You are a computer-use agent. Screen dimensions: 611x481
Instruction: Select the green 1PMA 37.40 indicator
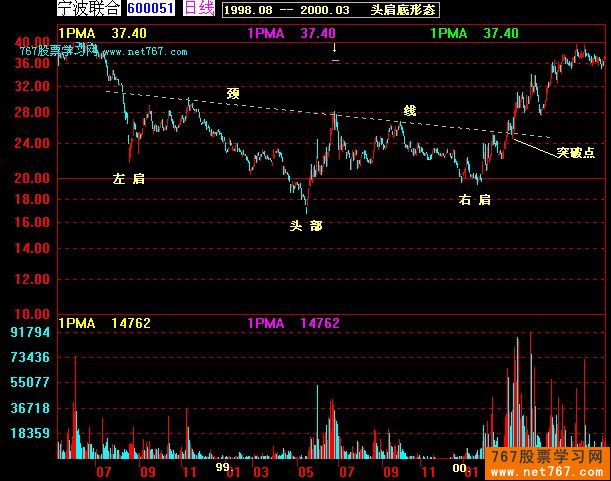(475, 33)
